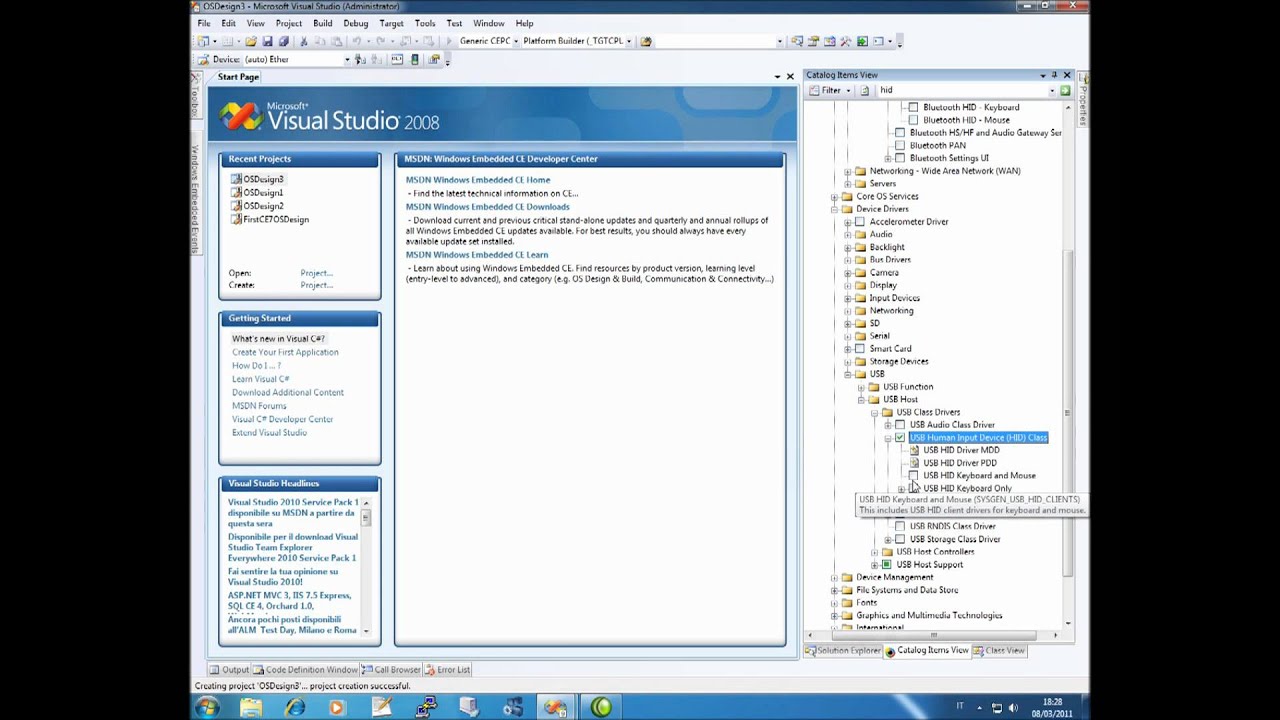This screenshot has height=720, width=1280.
Task: Click Windows Start orb on taskbar
Action: click(207, 707)
